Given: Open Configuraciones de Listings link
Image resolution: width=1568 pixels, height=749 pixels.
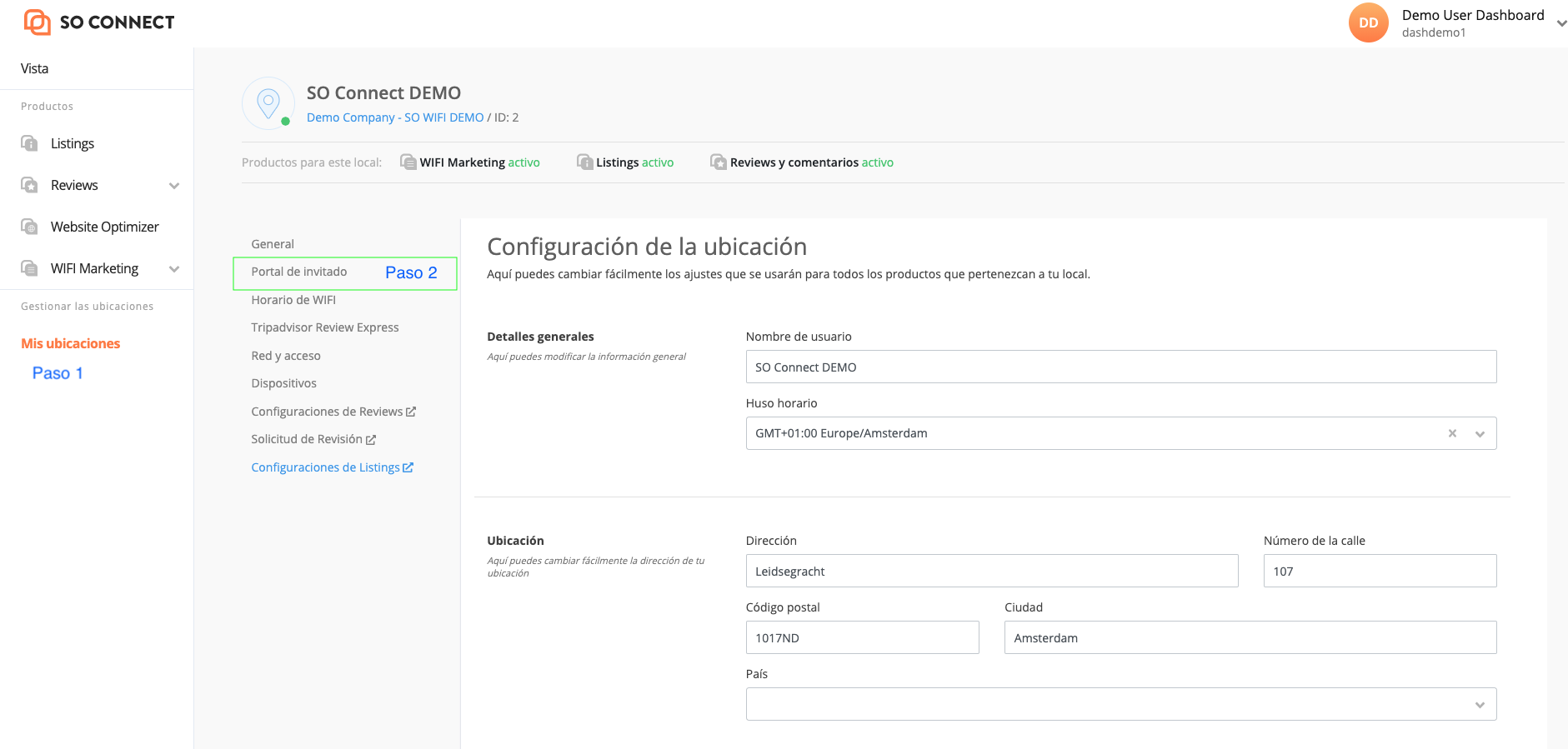Looking at the screenshot, I should pos(325,467).
